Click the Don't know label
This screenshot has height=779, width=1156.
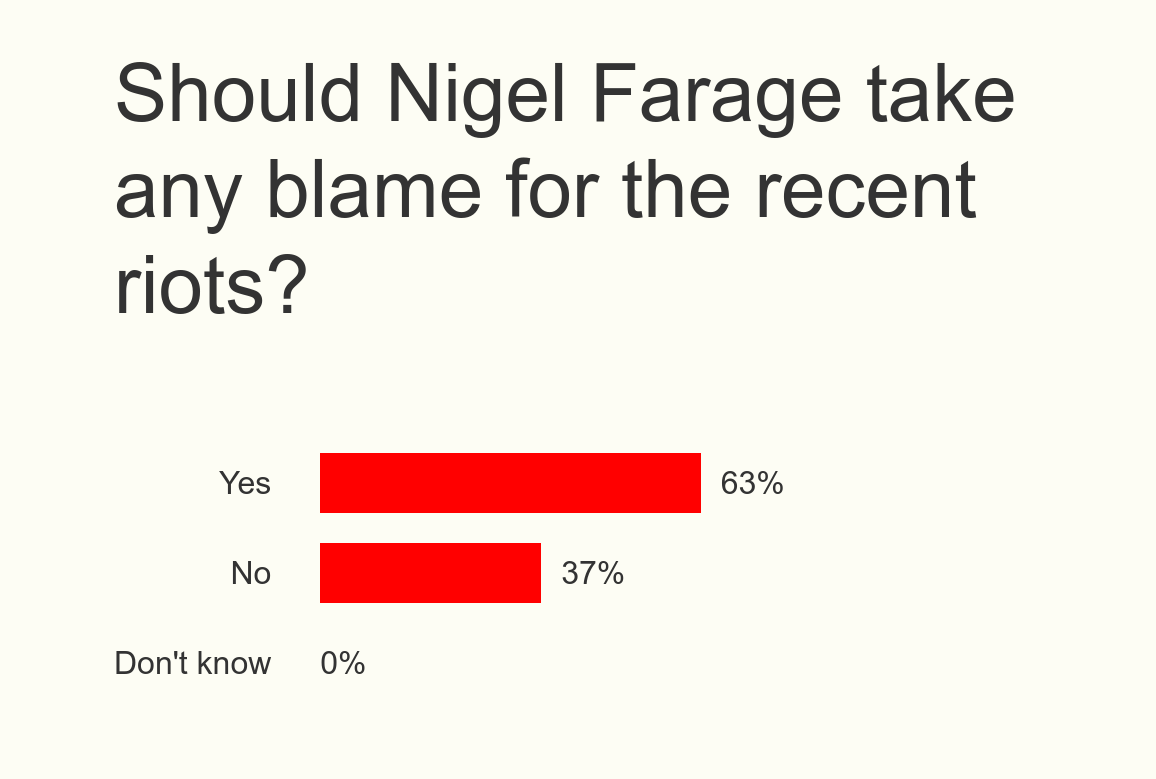[193, 663]
